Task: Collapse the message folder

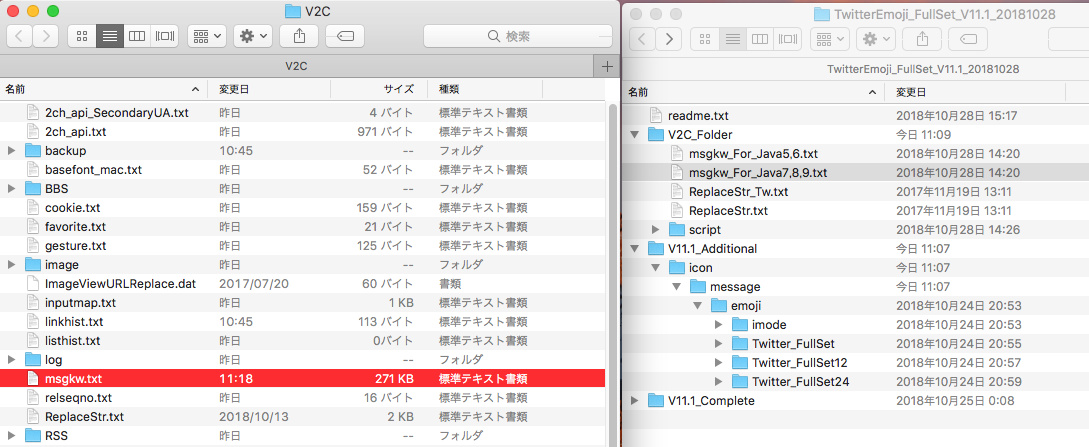Action: (x=676, y=287)
